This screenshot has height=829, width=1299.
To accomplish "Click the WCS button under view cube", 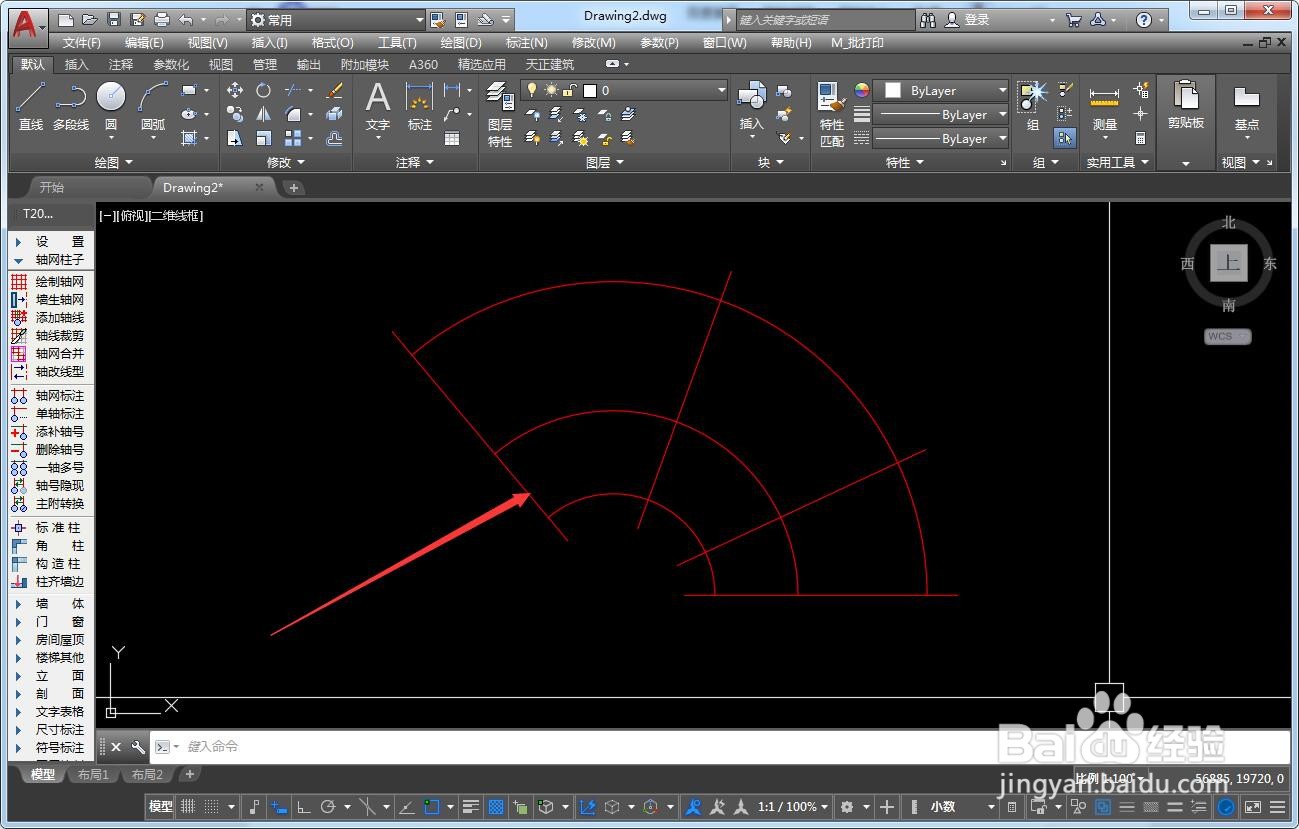I will click(1227, 336).
